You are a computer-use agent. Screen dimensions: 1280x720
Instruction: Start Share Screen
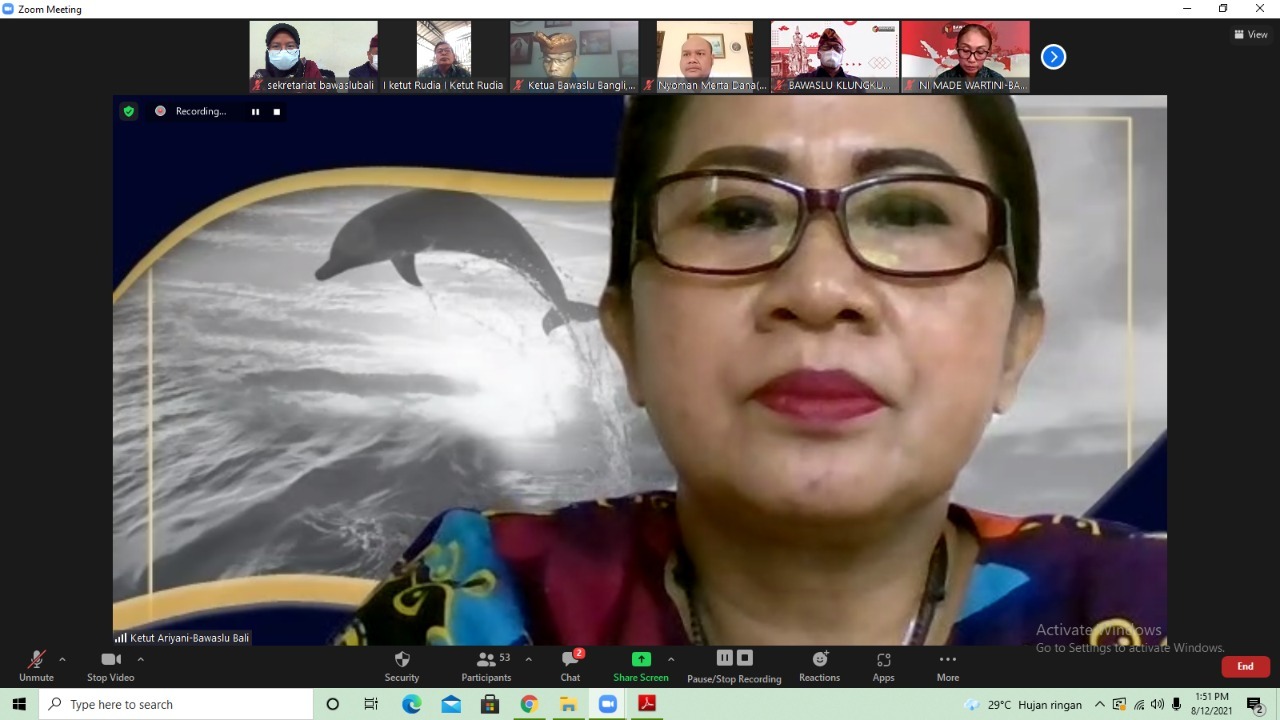pyautogui.click(x=640, y=666)
